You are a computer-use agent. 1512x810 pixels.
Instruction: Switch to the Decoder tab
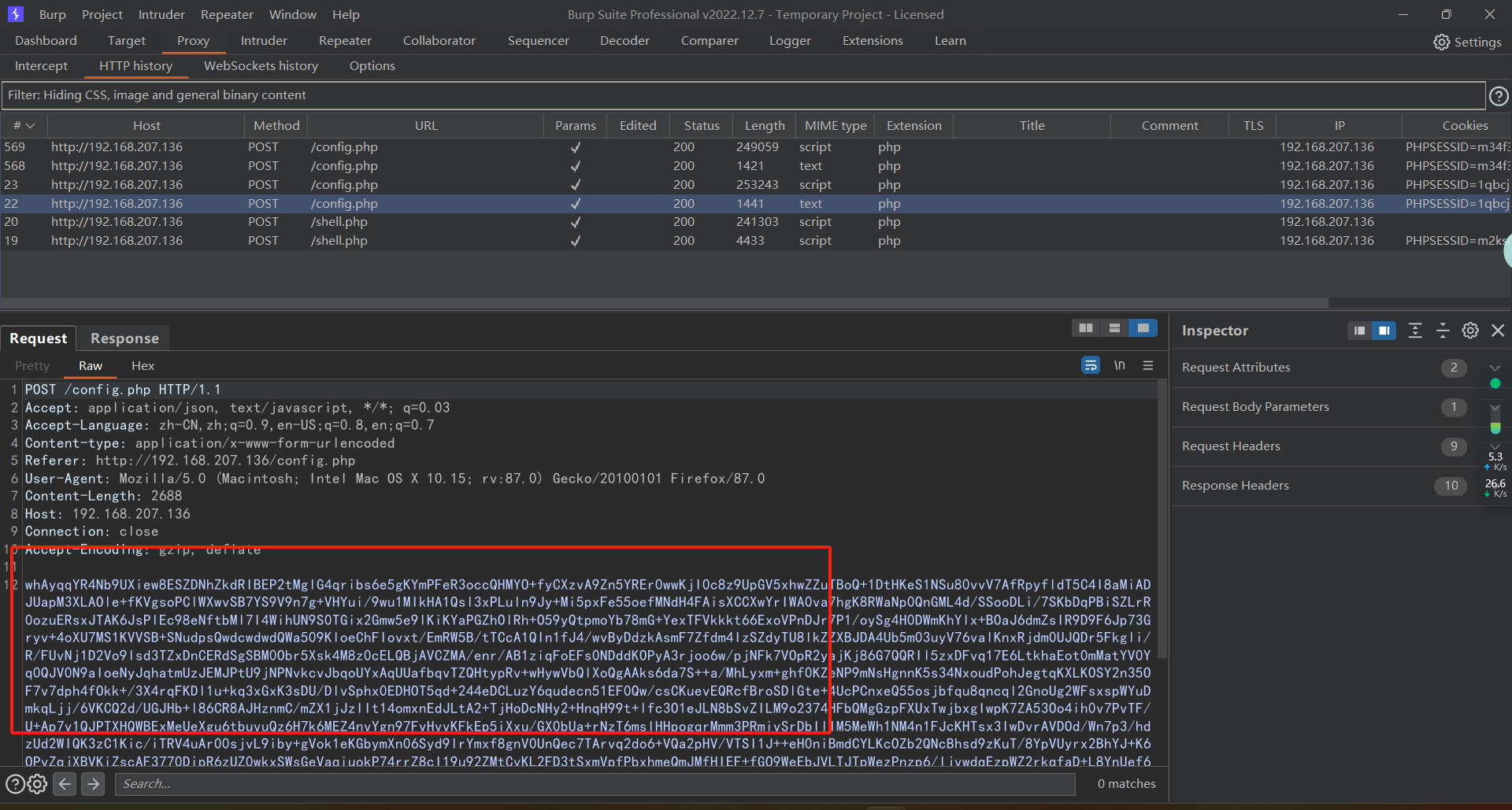point(624,41)
